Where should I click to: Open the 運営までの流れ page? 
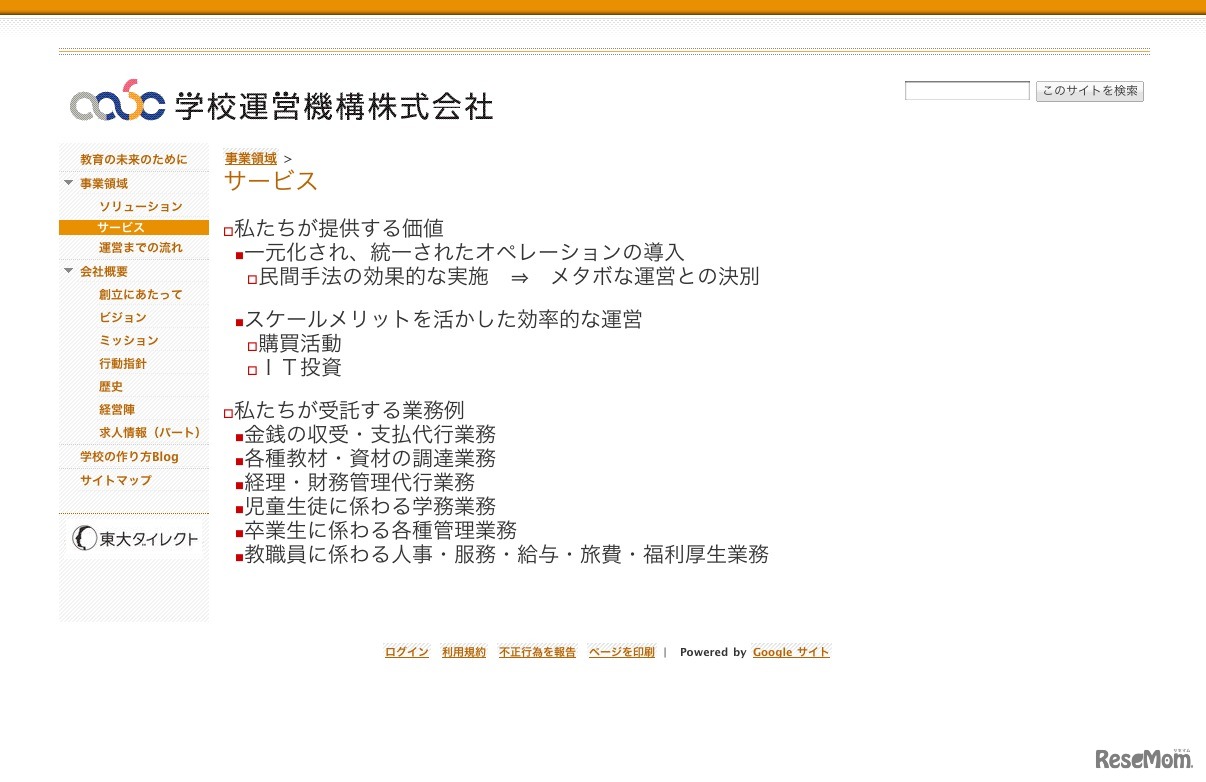[141, 248]
